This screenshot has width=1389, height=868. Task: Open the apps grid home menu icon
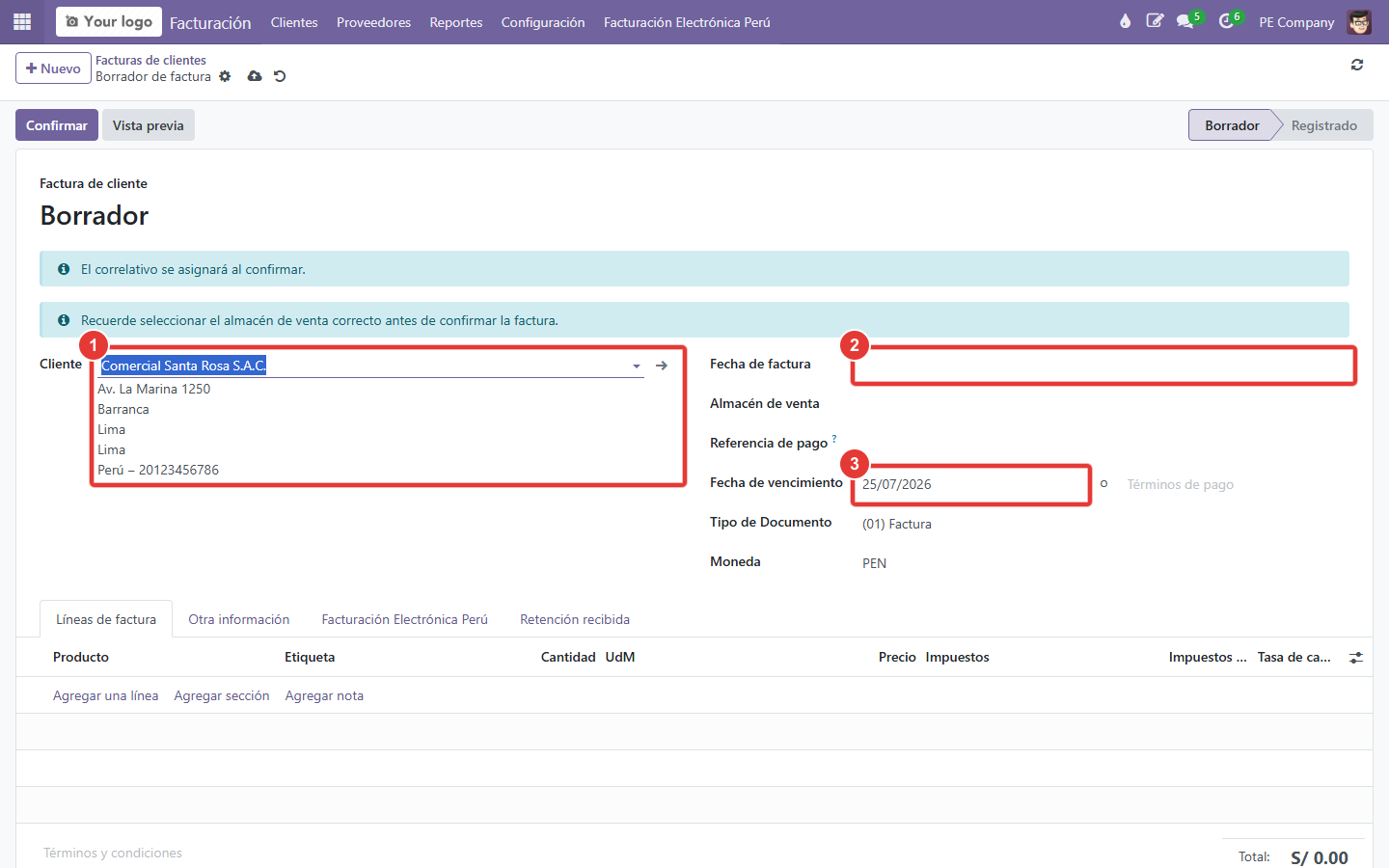(x=22, y=21)
